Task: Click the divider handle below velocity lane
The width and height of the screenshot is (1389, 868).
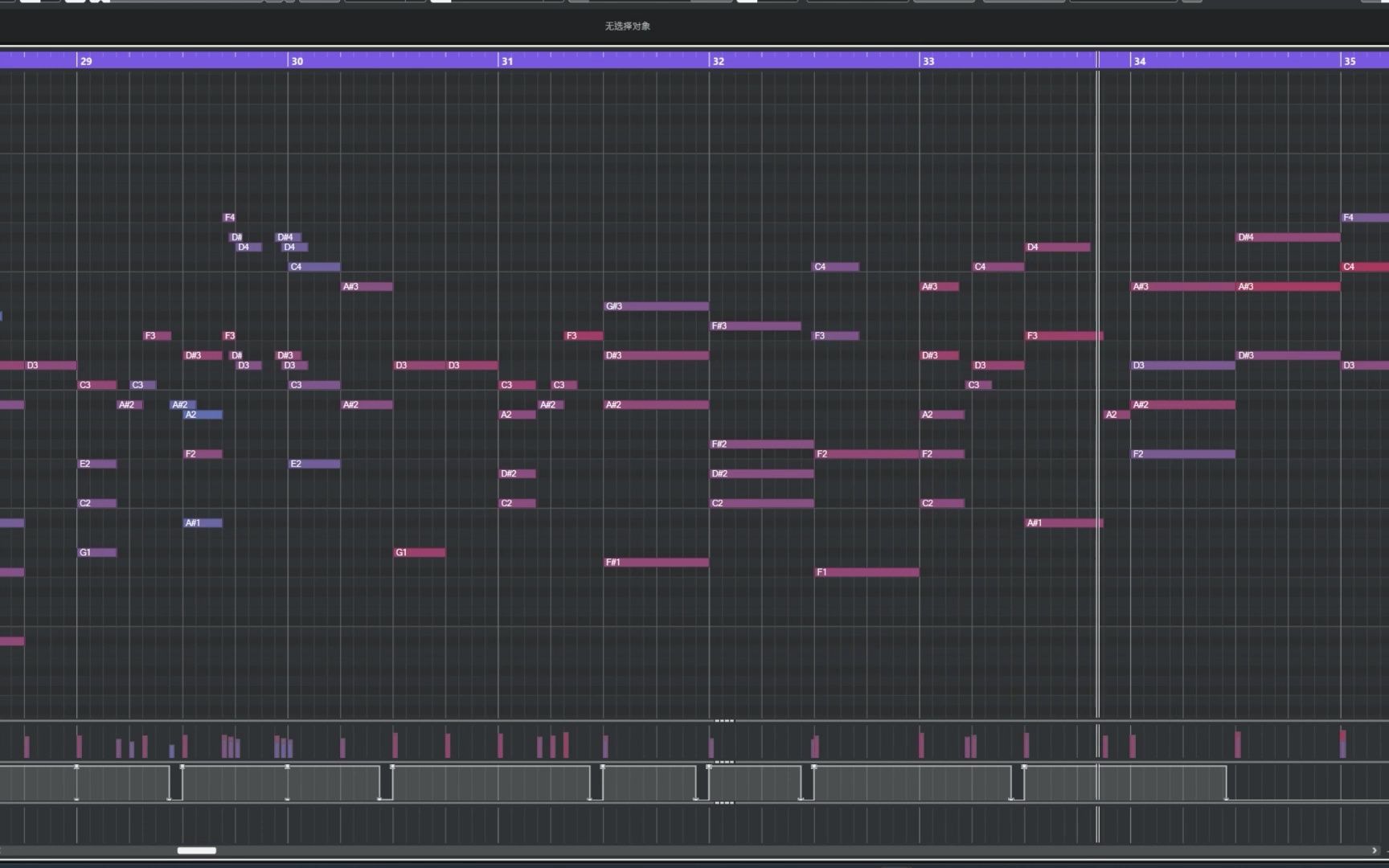Action: [724, 762]
